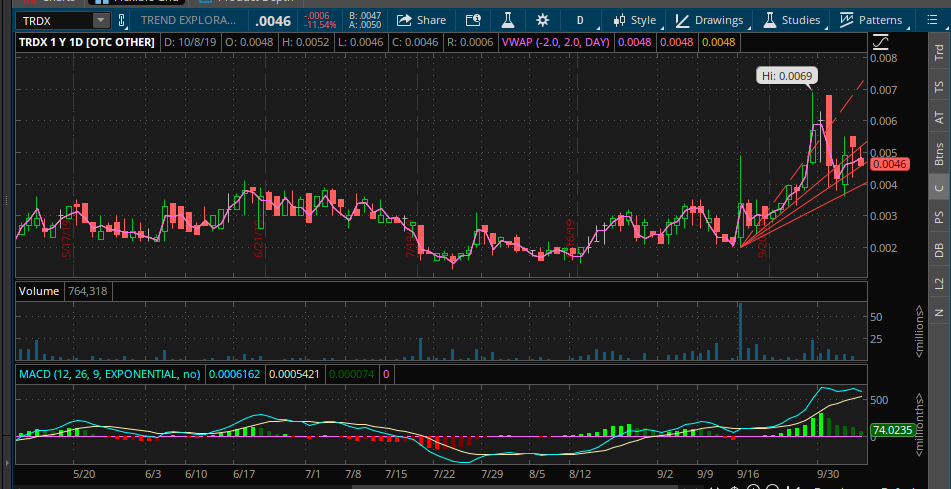Open the Patterns menu
Viewport: 951px width, 489px height.
870,20
